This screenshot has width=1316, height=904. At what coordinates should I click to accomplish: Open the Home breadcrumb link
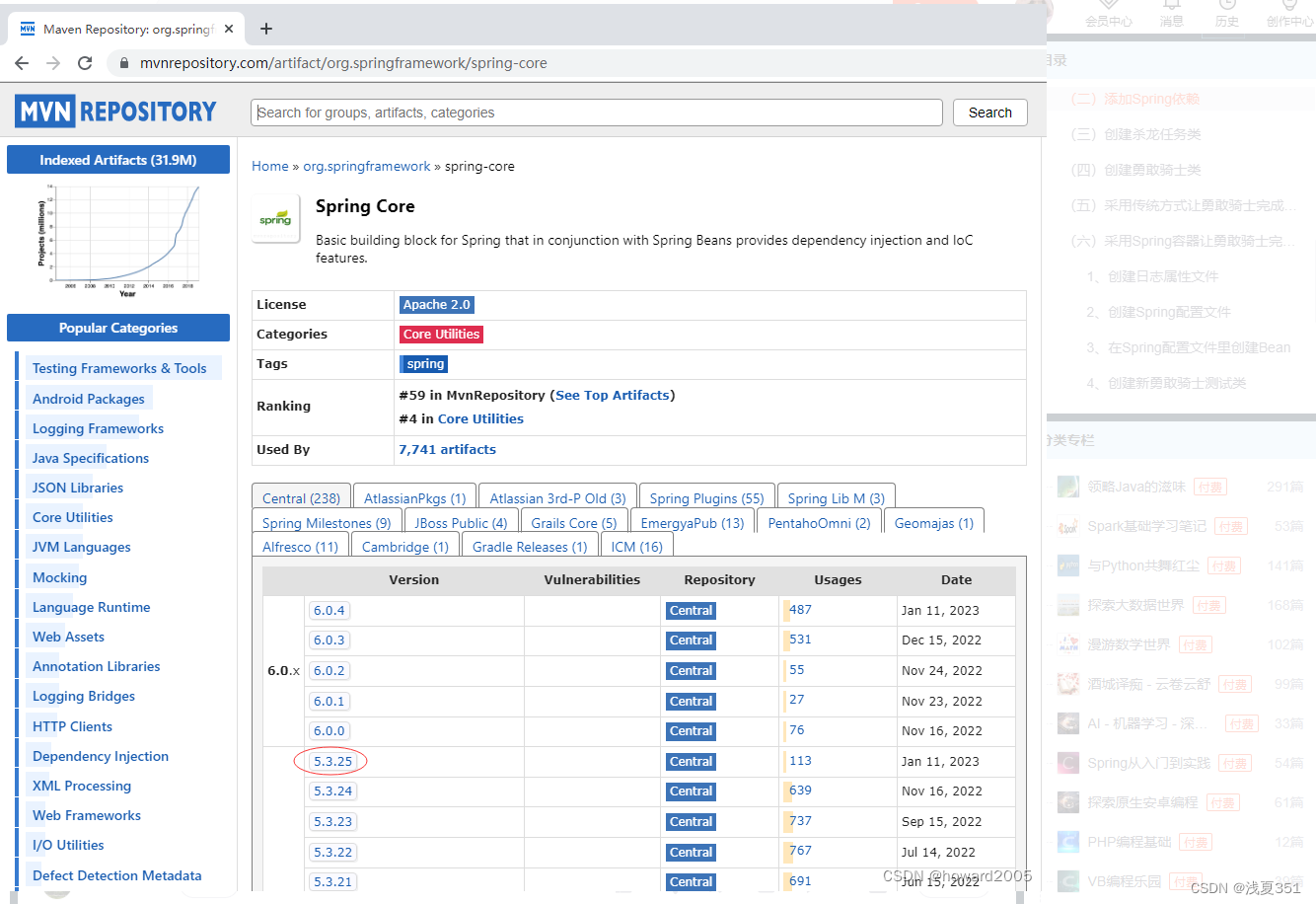click(x=270, y=166)
